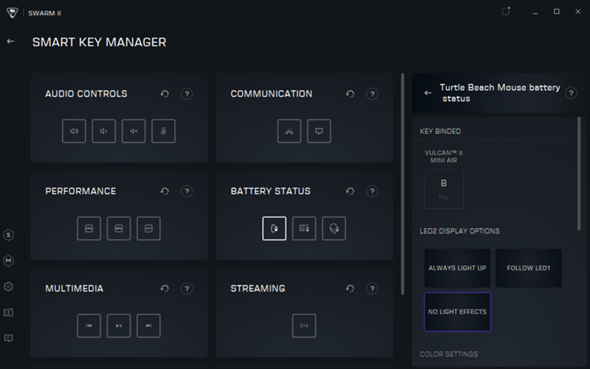Click the Turtle Beach logo in title bar
The width and height of the screenshot is (590, 369).
pos(12,13)
